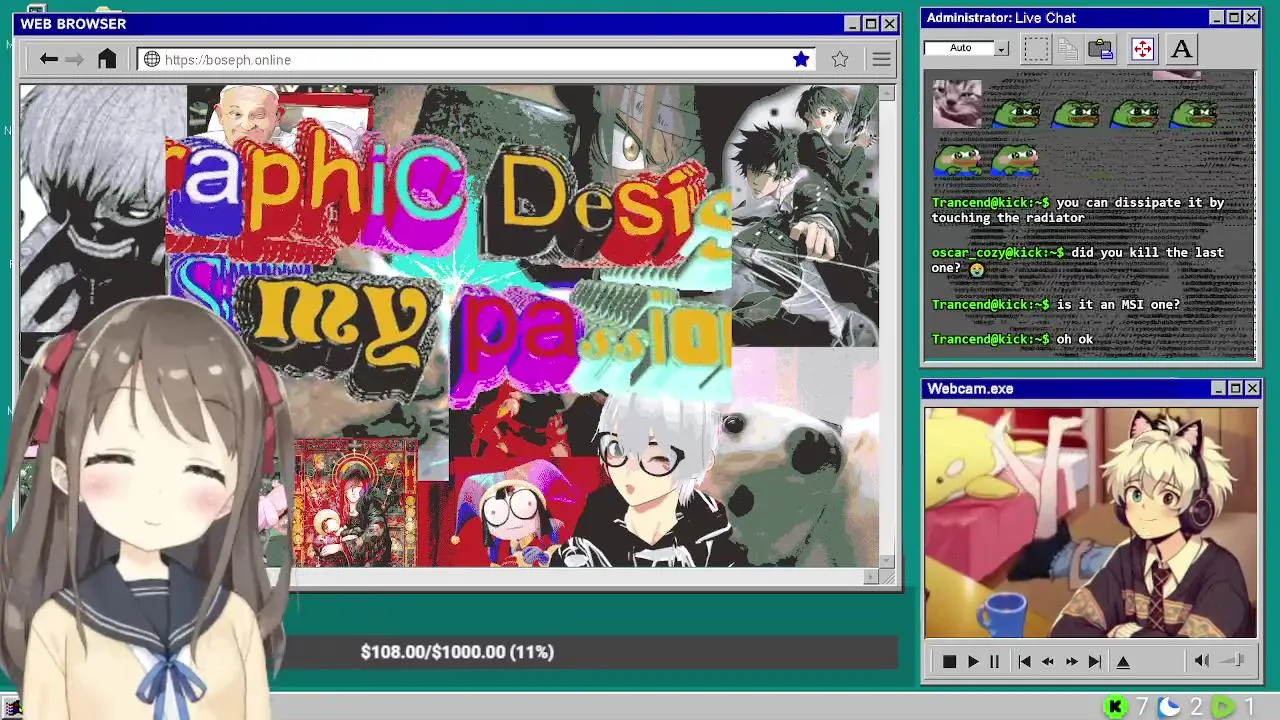Viewport: 1280px width, 720px height.
Task: Click the green Kick icon in taskbar
Action: (x=1115, y=707)
